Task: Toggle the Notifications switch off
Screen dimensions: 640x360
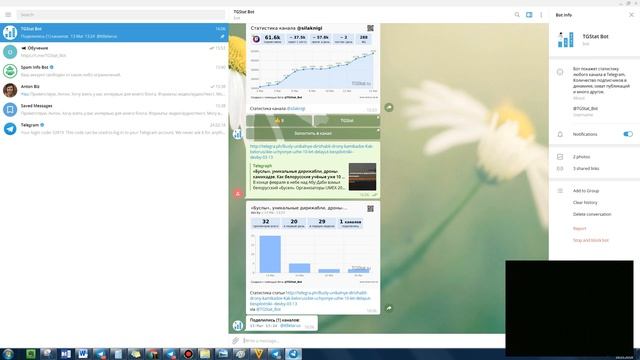Action: click(628, 134)
